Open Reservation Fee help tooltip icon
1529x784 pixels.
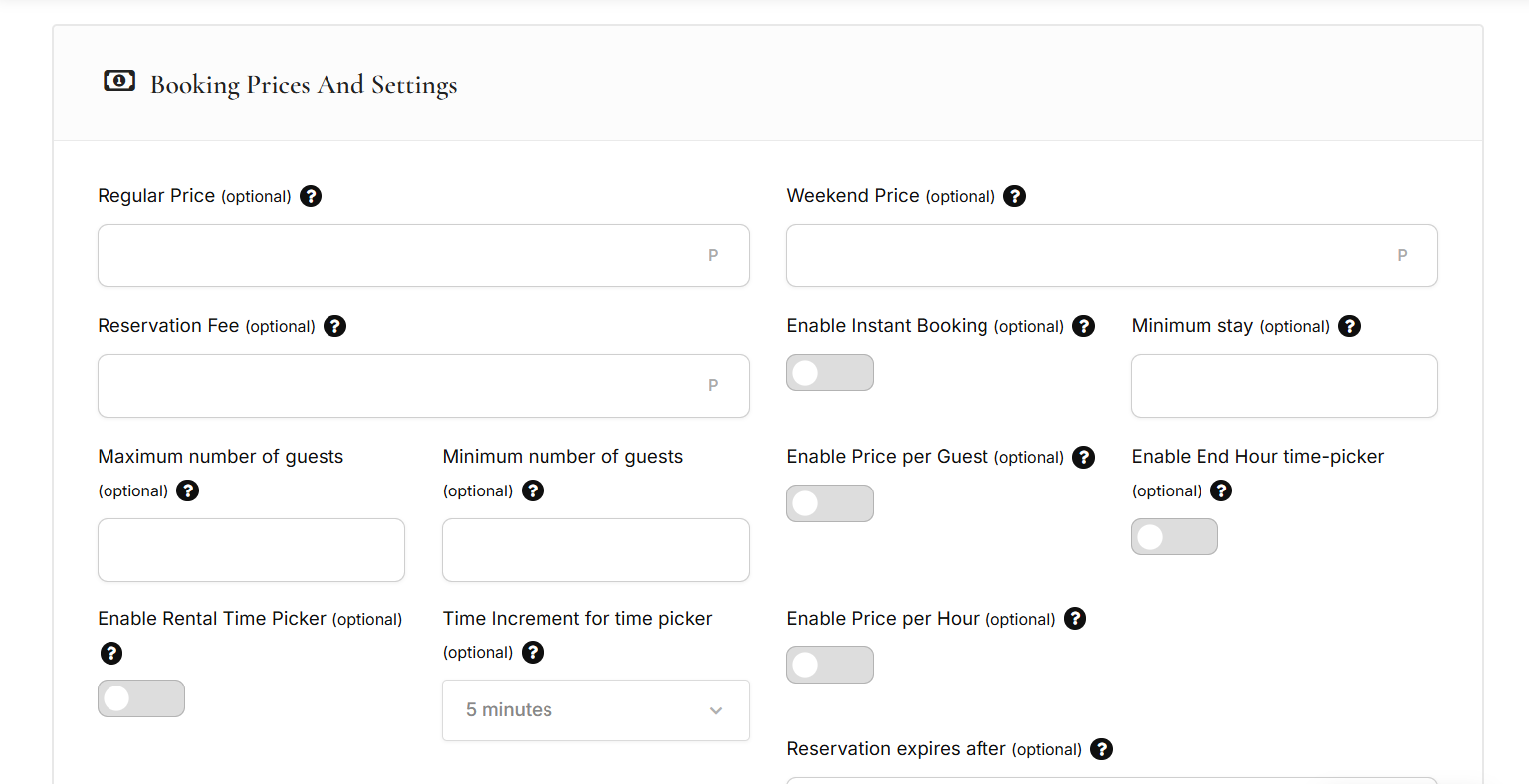tap(335, 326)
